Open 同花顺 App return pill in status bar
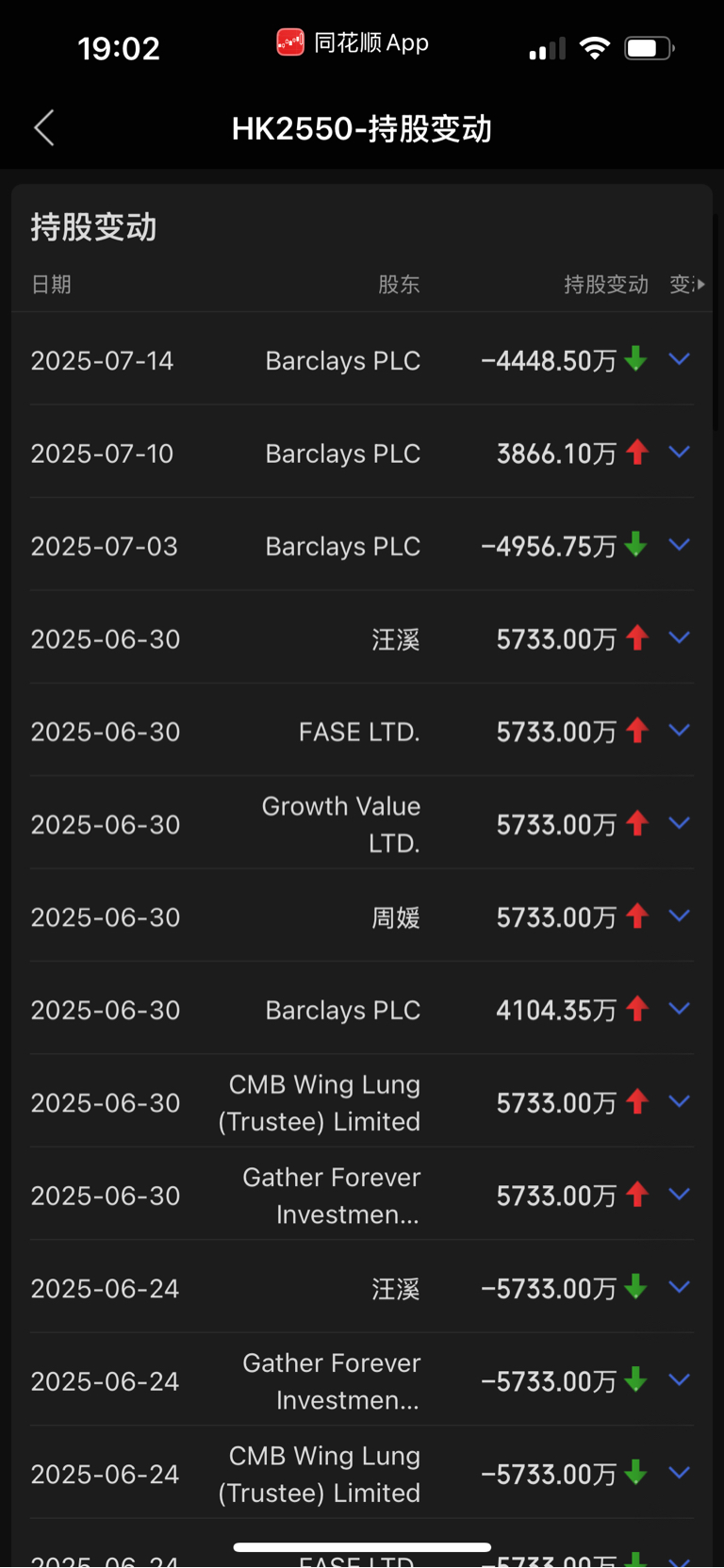 (x=353, y=42)
